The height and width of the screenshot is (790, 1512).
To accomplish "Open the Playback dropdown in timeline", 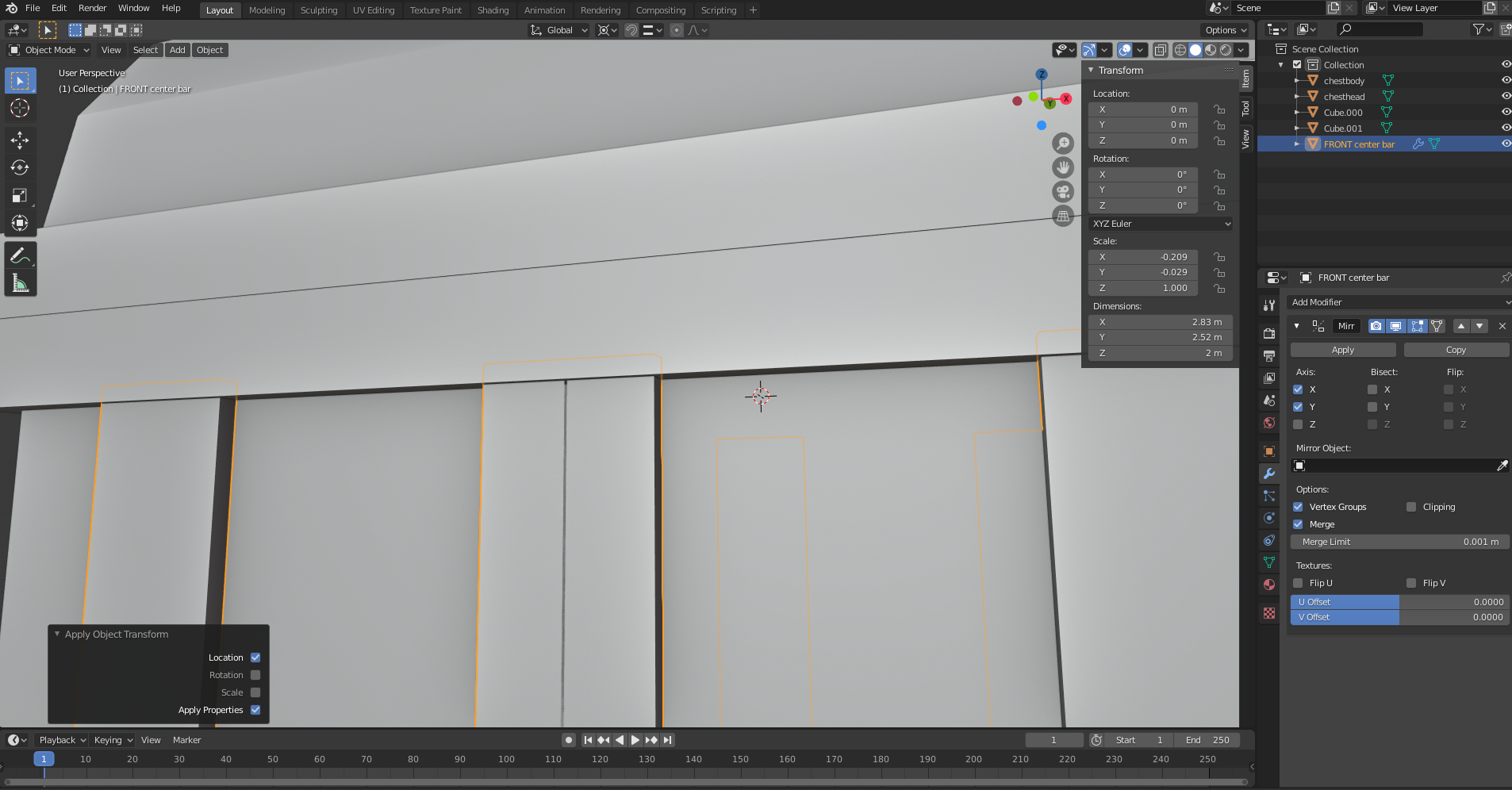I will (x=62, y=740).
